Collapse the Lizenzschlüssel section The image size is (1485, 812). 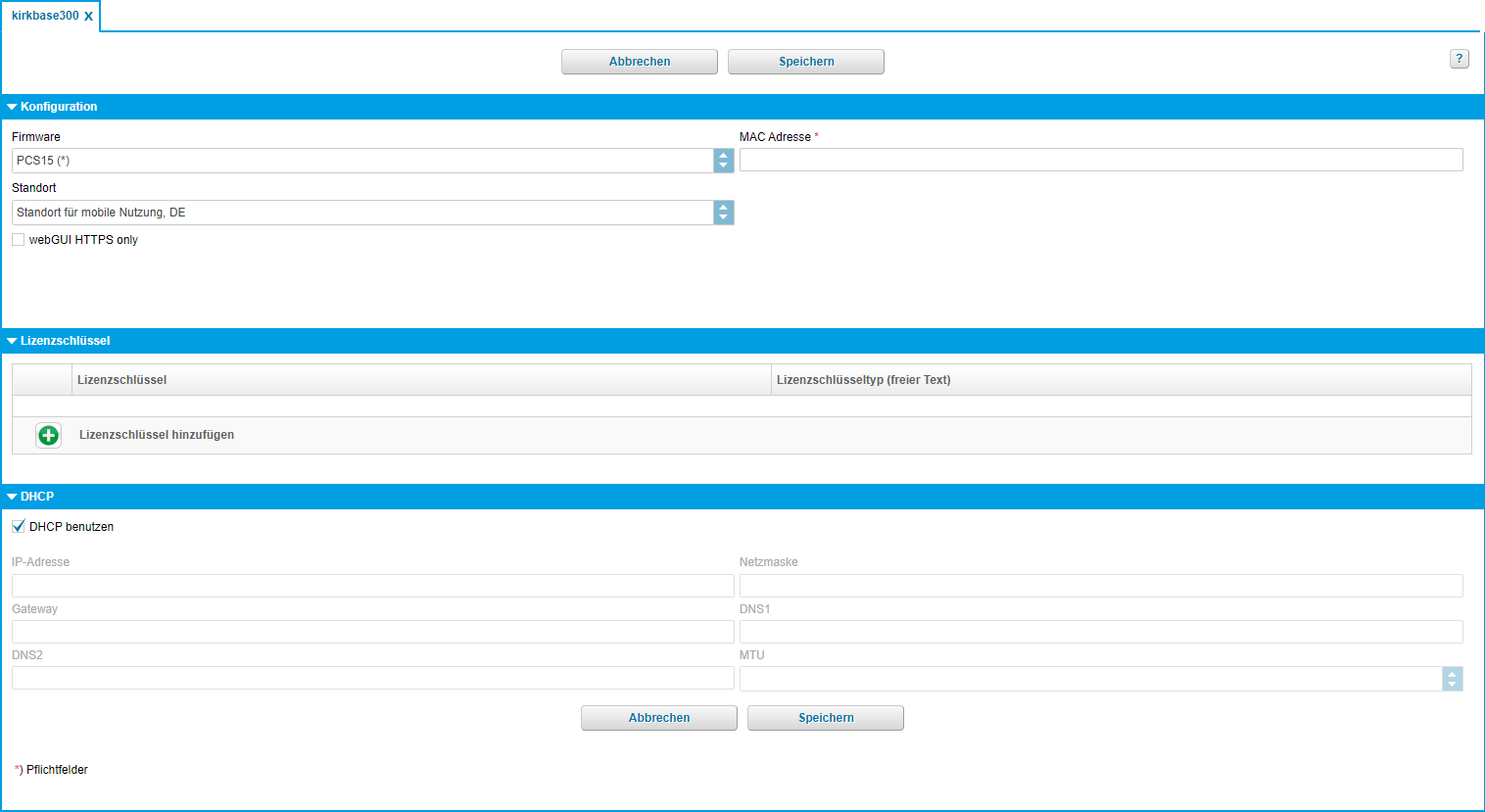(12, 341)
